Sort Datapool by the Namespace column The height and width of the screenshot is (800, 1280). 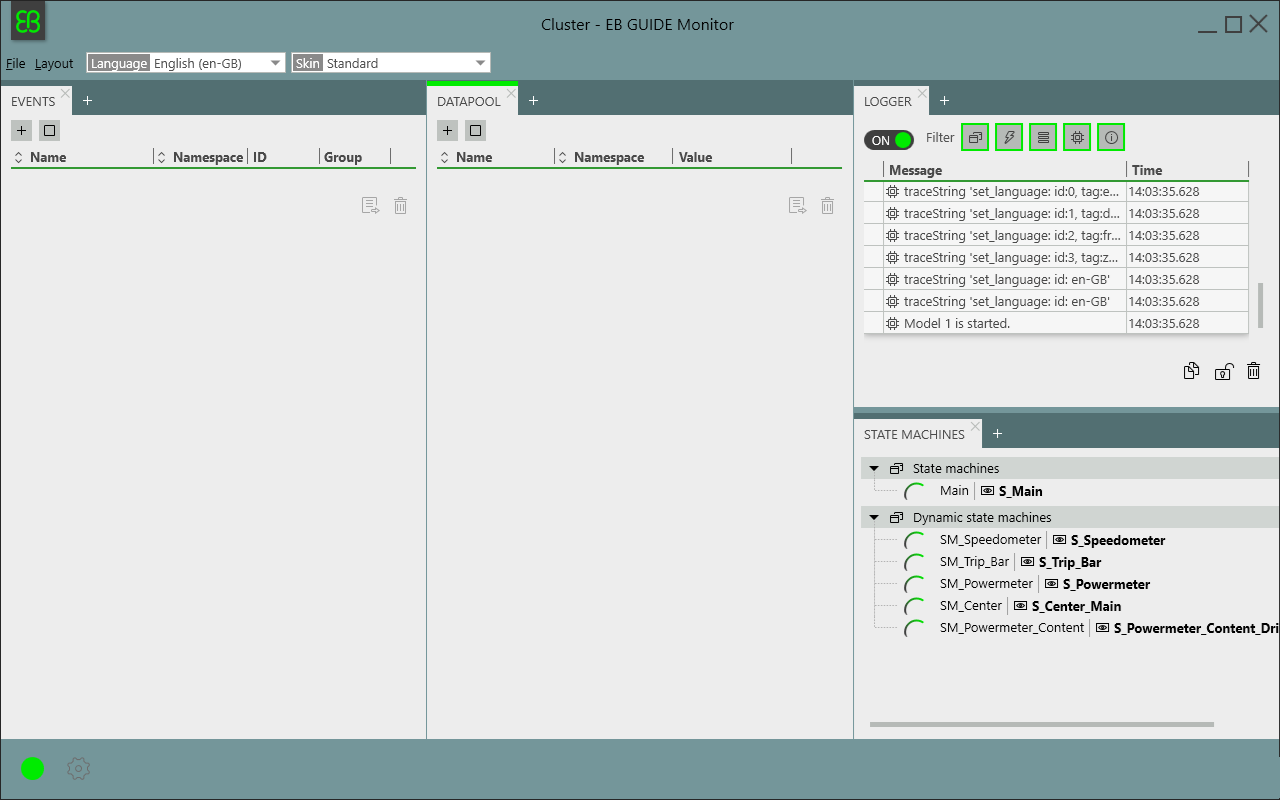coord(614,157)
